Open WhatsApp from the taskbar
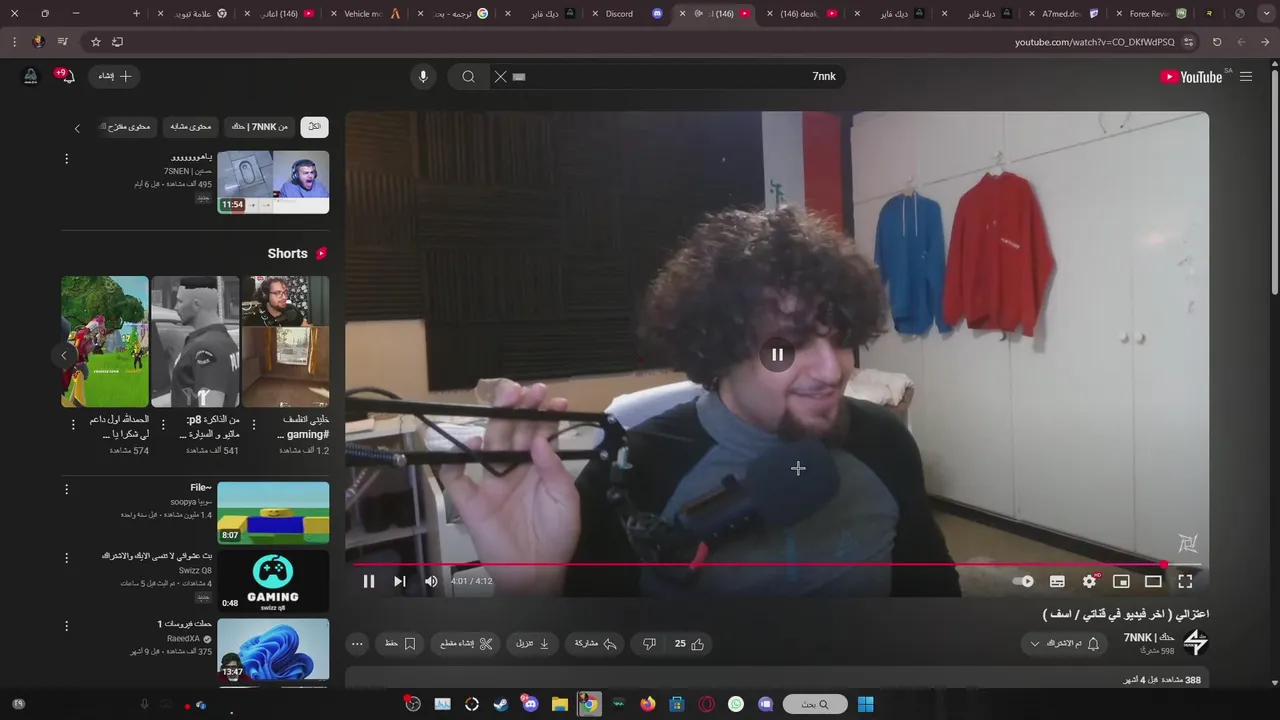Image resolution: width=1280 pixels, height=720 pixels. [736, 704]
